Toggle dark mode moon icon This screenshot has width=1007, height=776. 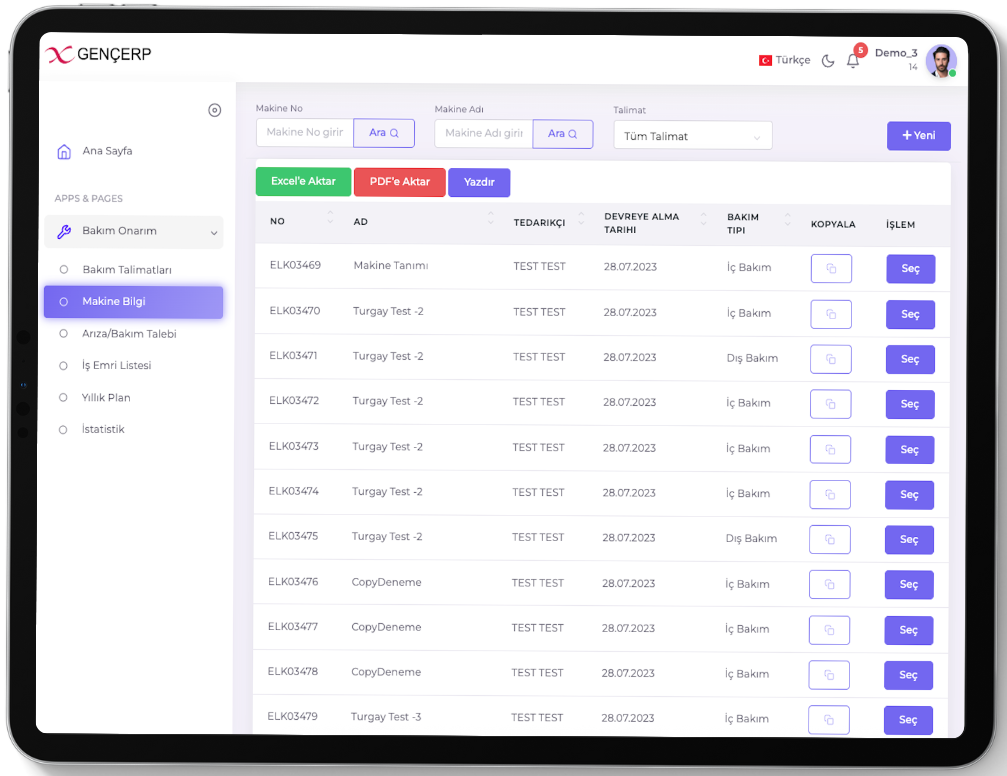828,60
